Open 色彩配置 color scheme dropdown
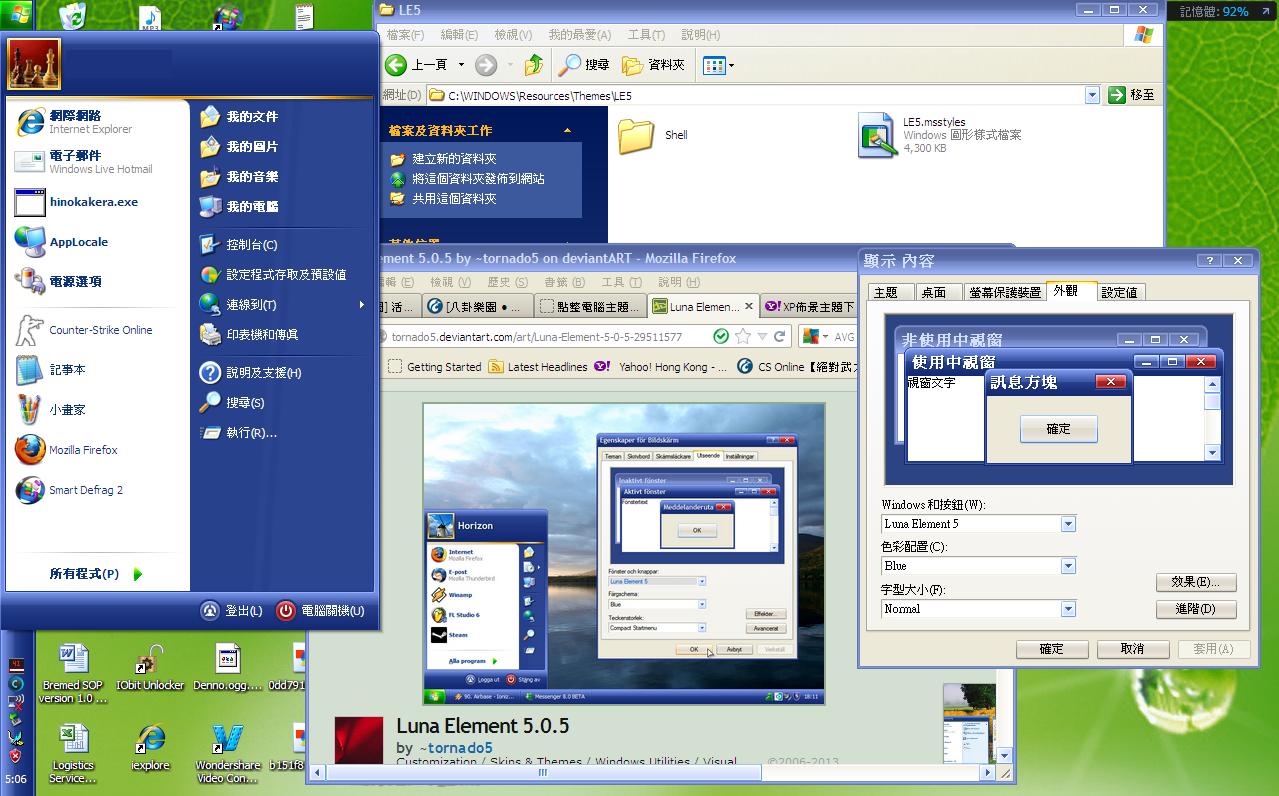 1068,566
